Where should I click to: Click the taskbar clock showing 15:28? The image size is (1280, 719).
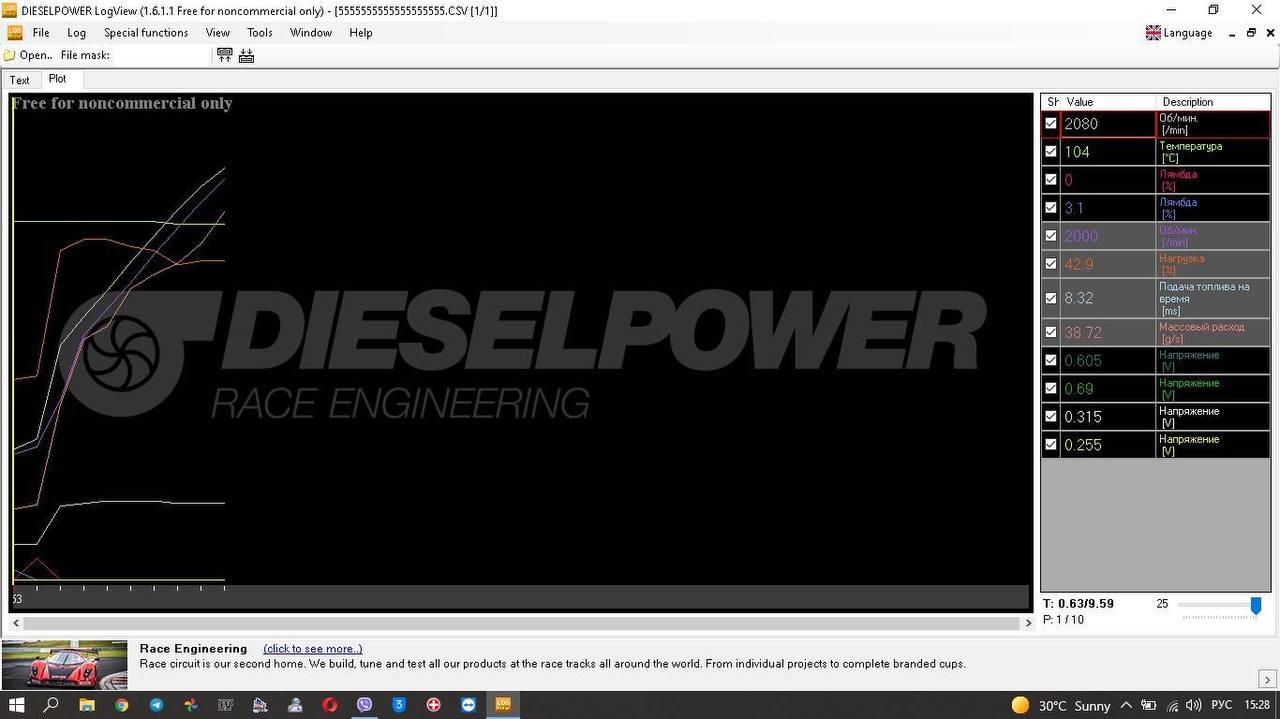1258,705
